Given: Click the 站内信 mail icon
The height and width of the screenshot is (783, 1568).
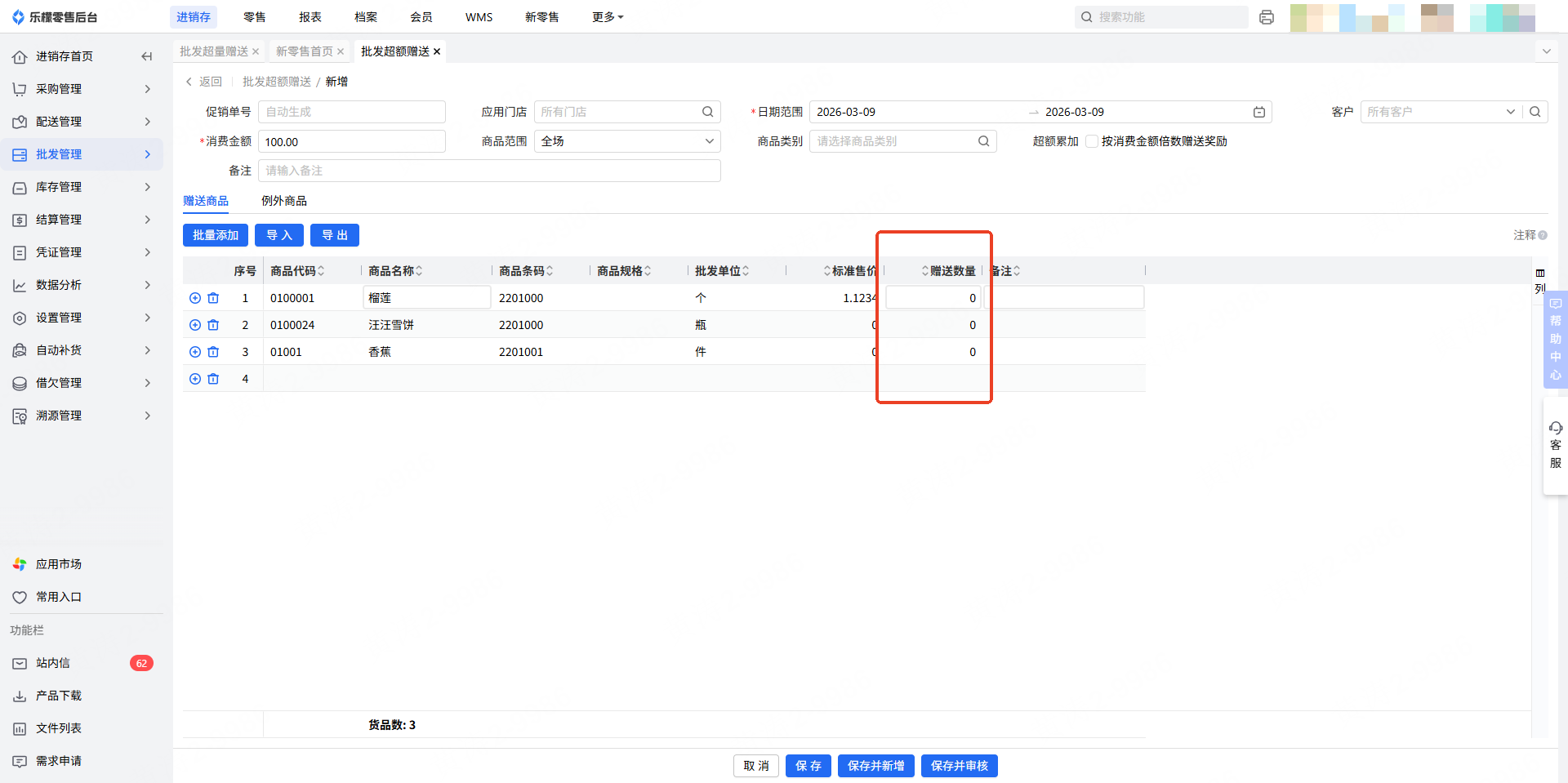Looking at the screenshot, I should click(x=20, y=663).
